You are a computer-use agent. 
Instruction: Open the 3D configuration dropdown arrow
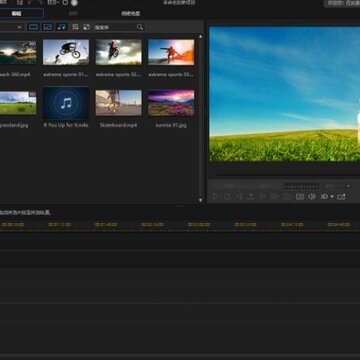[332, 197]
